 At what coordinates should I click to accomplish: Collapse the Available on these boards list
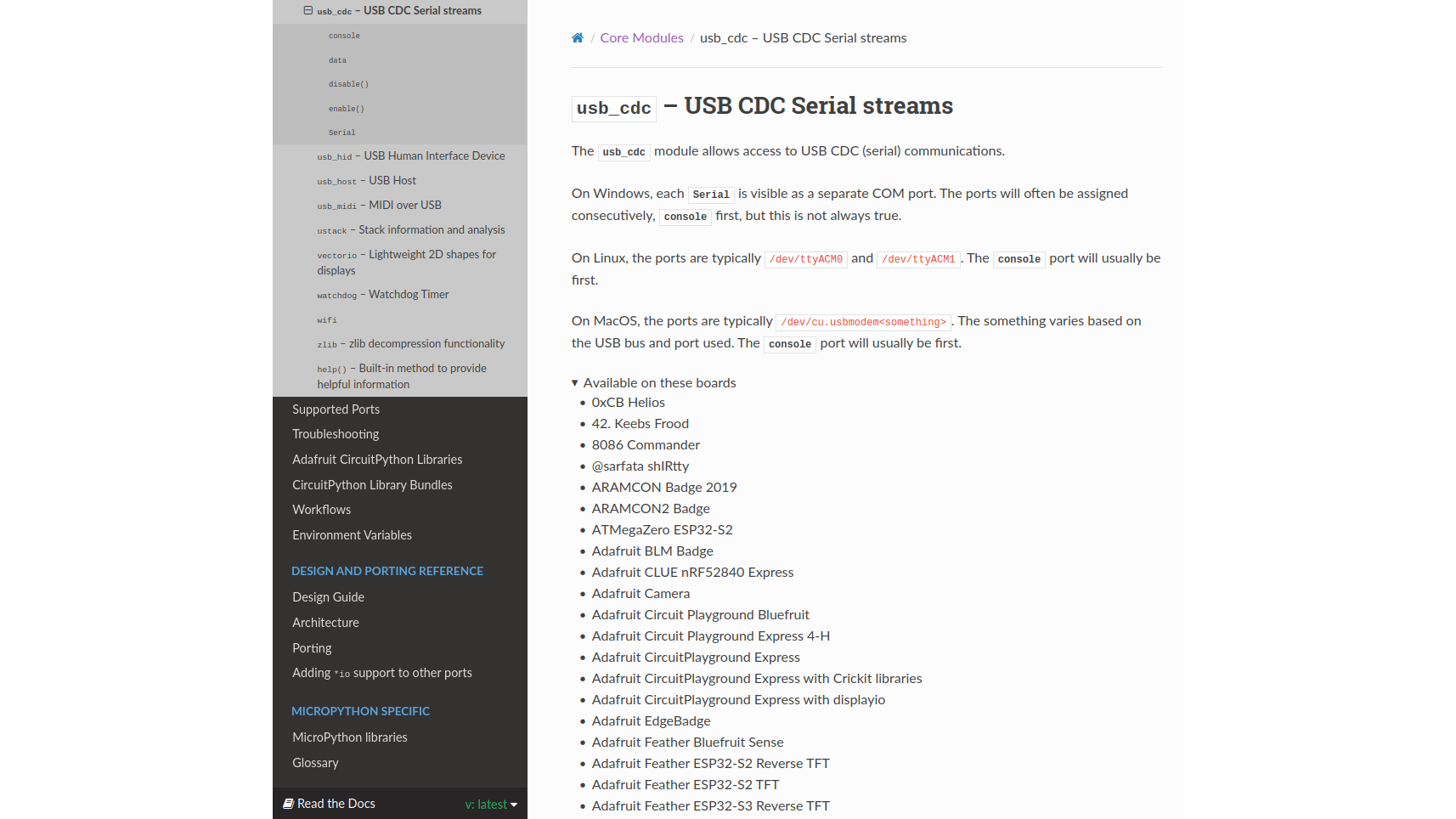575,383
